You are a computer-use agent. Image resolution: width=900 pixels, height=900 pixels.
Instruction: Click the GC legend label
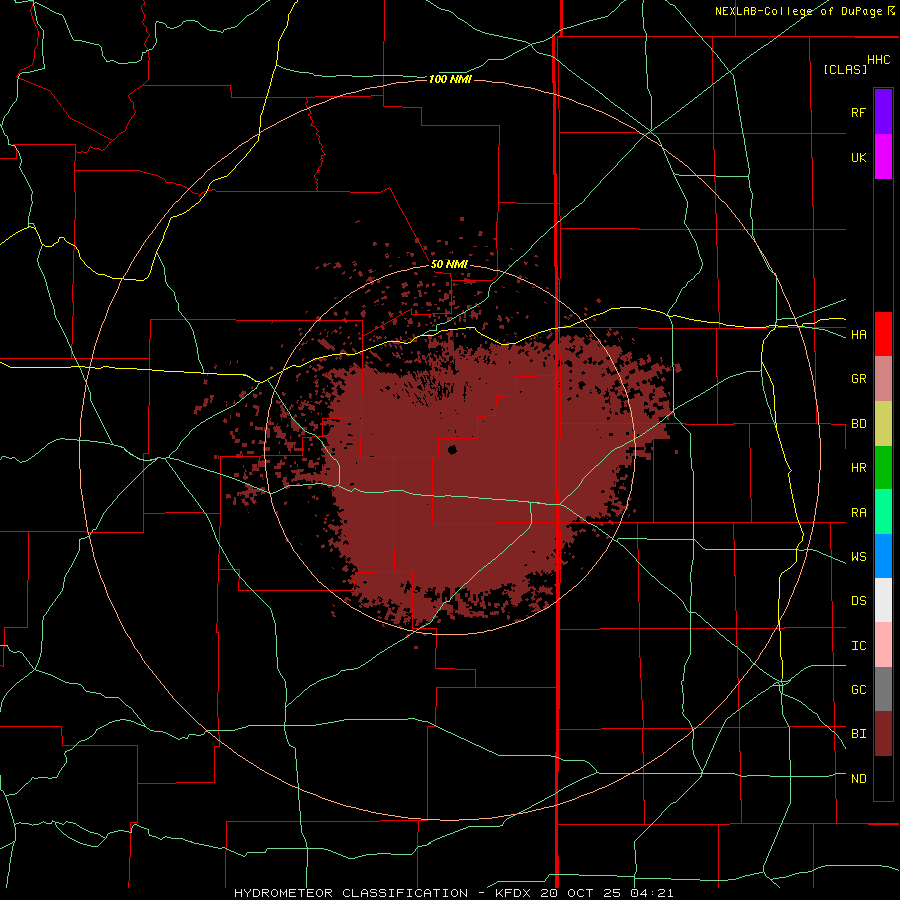pos(858,690)
